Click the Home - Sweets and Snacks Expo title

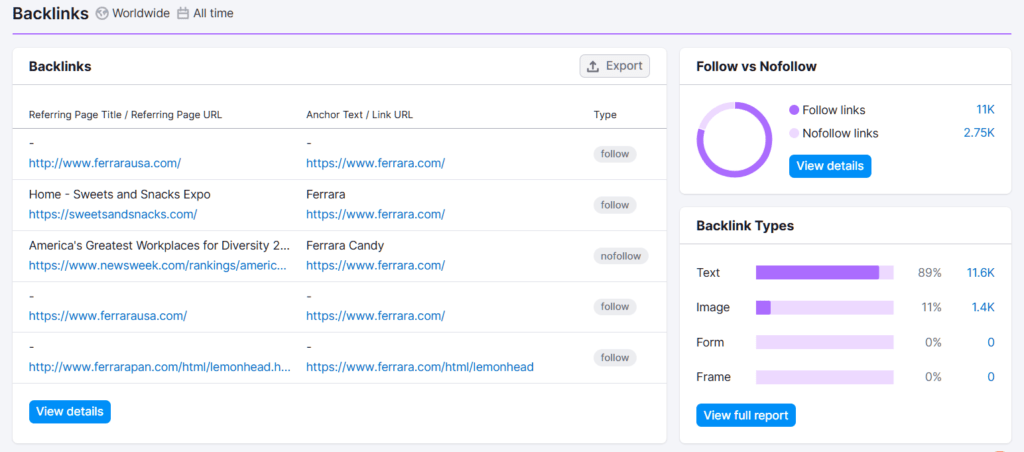point(120,195)
